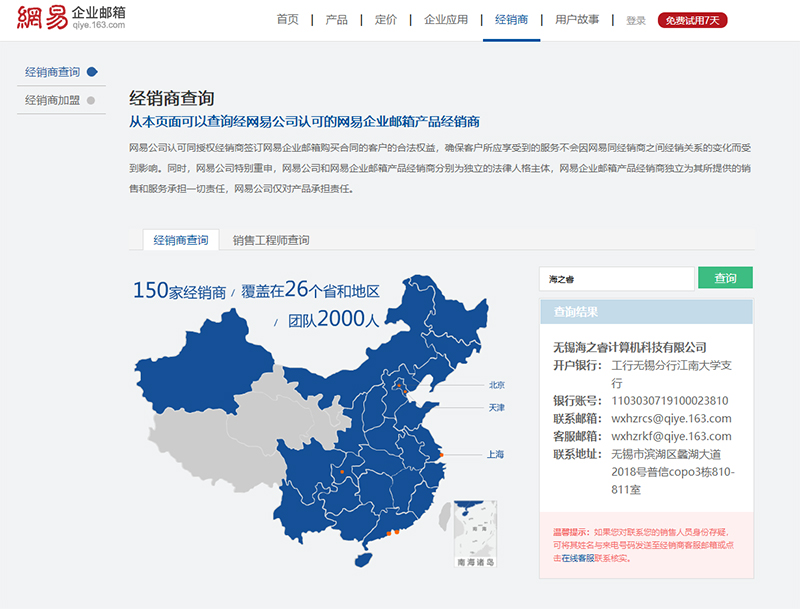This screenshot has width=800, height=609.
Task: Open the 企业应用 menu item
Action: coord(446,19)
